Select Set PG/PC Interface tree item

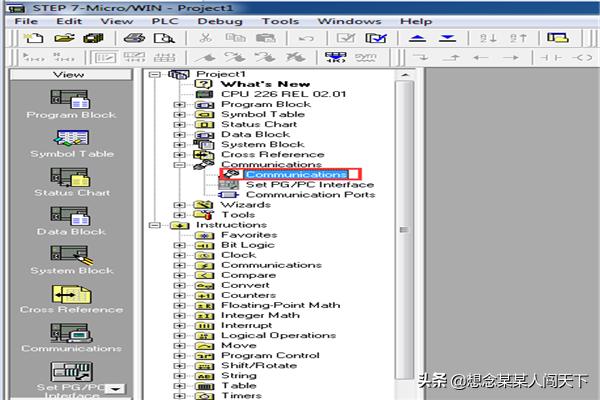pos(310,185)
